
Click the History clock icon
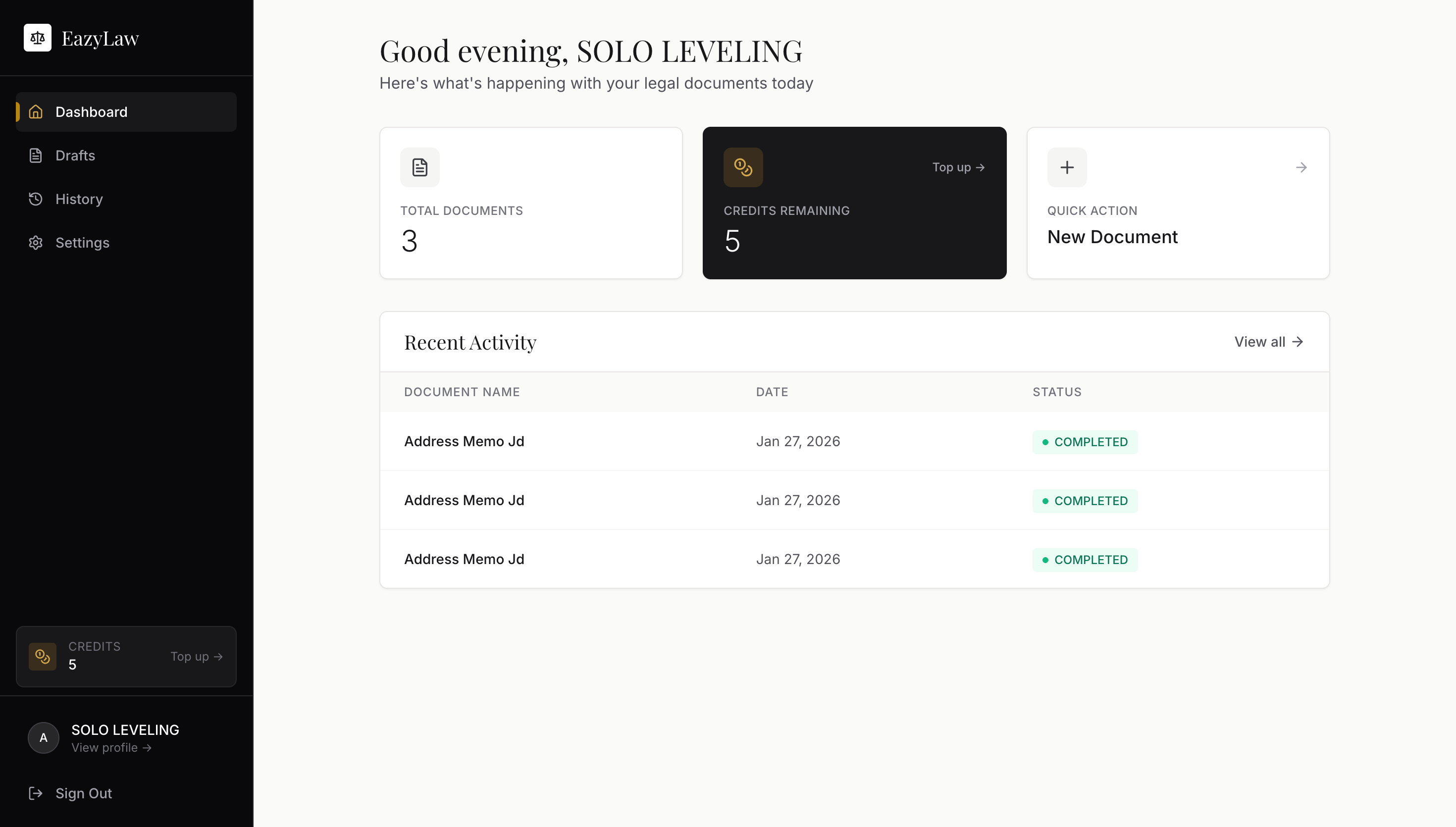click(36, 199)
